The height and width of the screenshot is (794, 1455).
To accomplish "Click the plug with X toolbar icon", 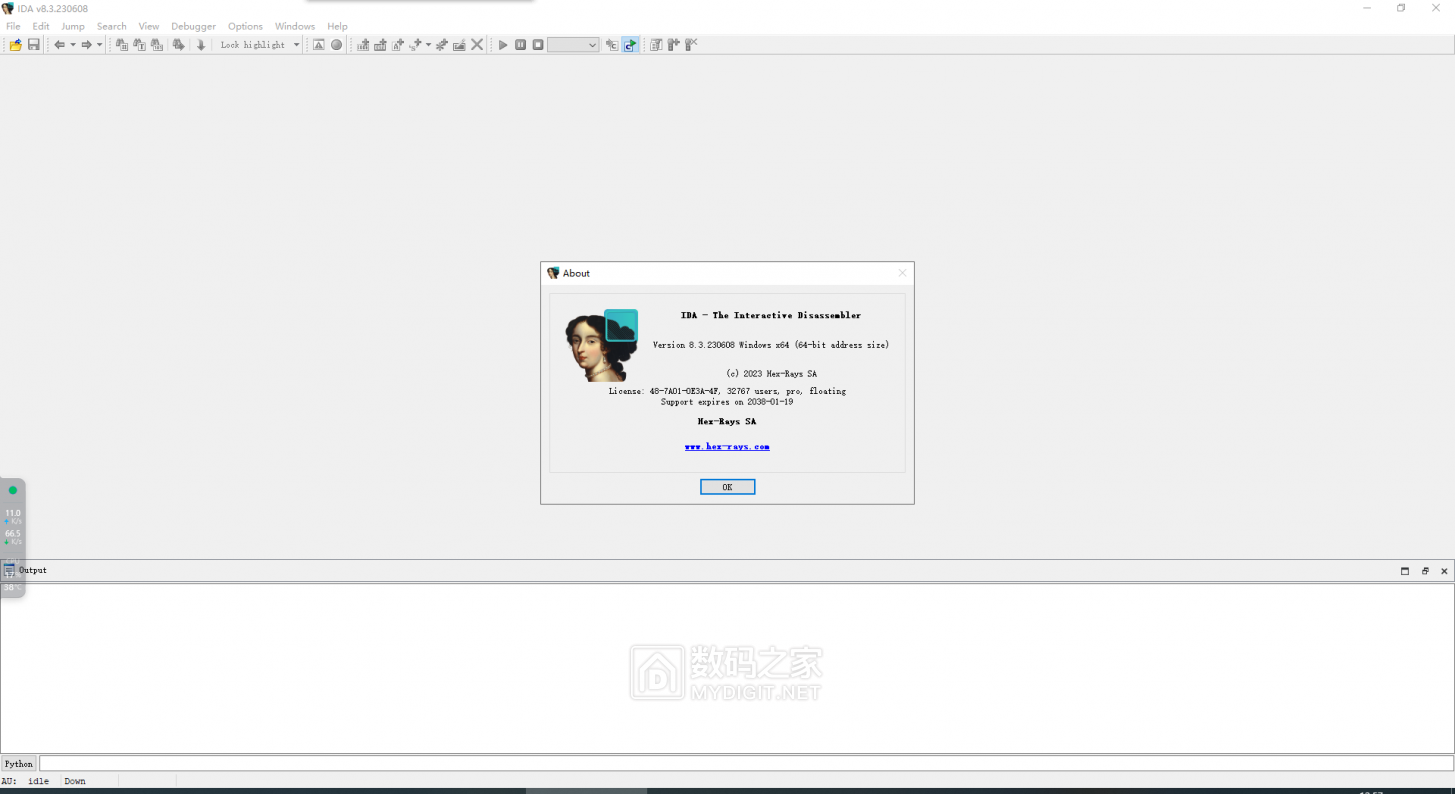I will click(x=691, y=45).
